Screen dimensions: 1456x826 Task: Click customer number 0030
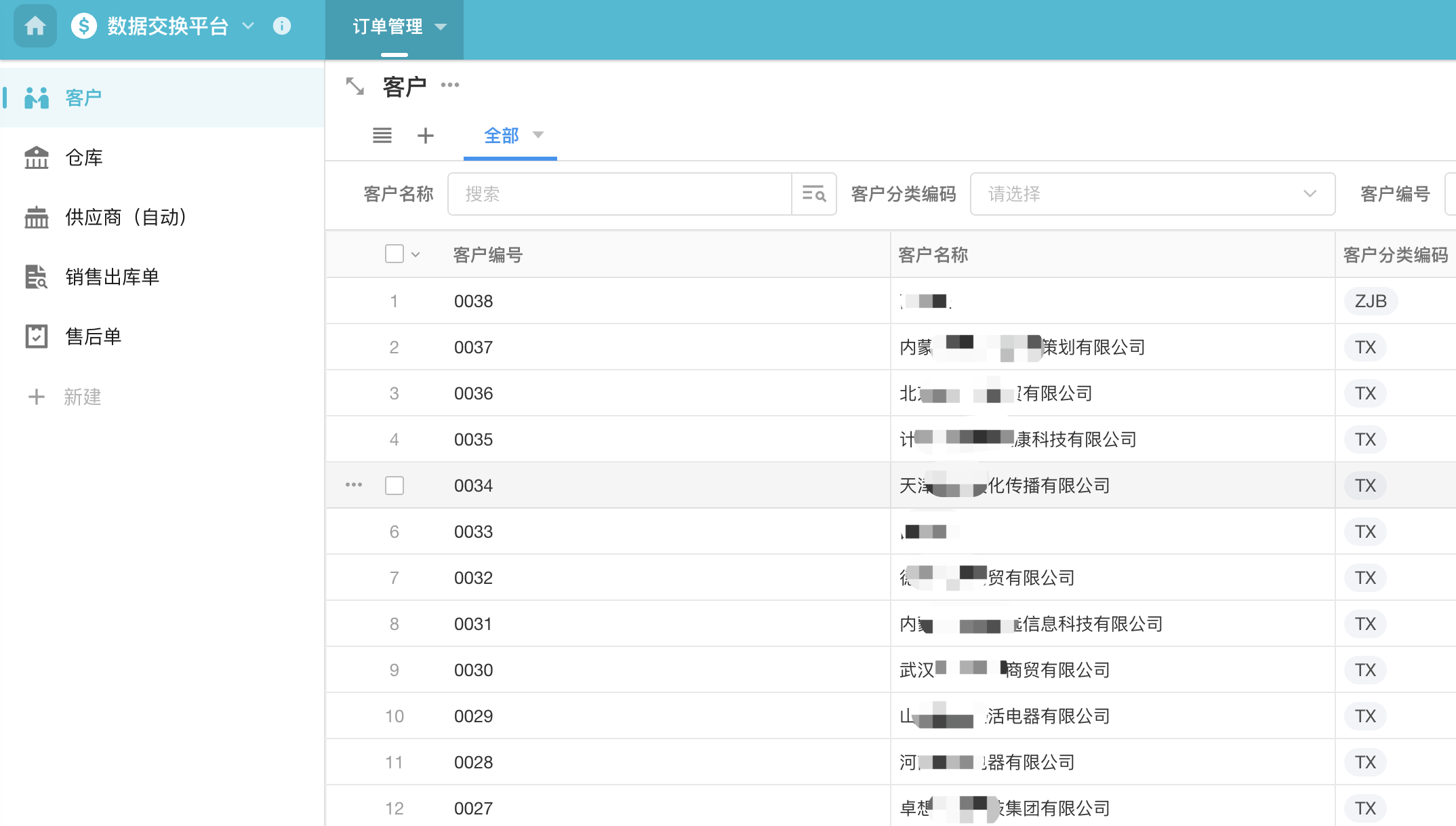[x=473, y=670]
